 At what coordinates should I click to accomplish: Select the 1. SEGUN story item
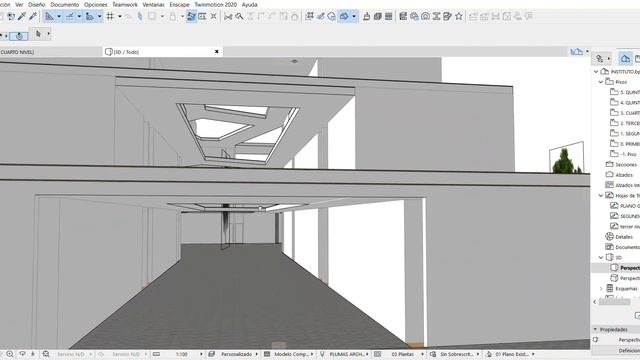pos(625,133)
